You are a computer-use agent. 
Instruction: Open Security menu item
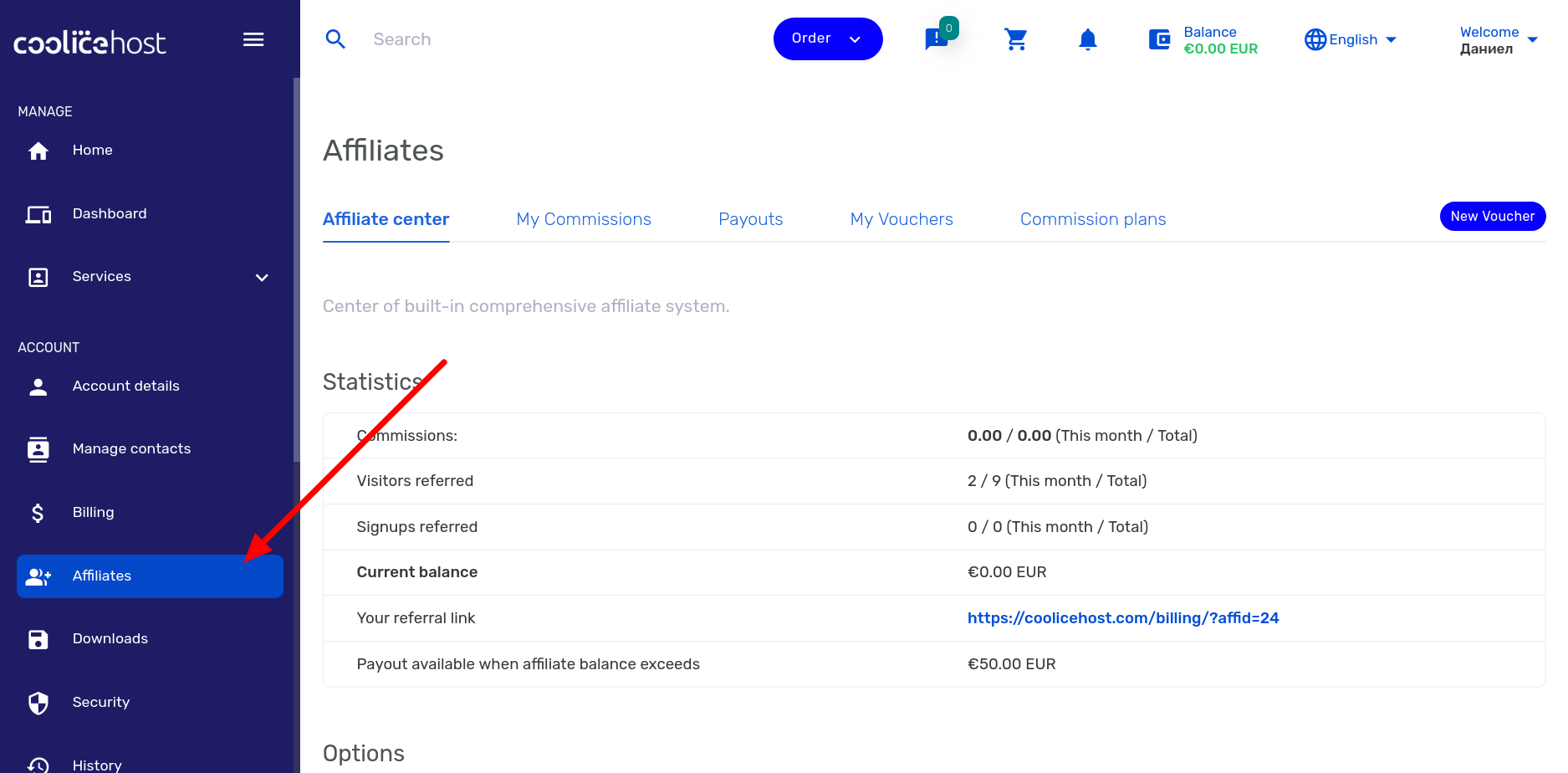101,702
